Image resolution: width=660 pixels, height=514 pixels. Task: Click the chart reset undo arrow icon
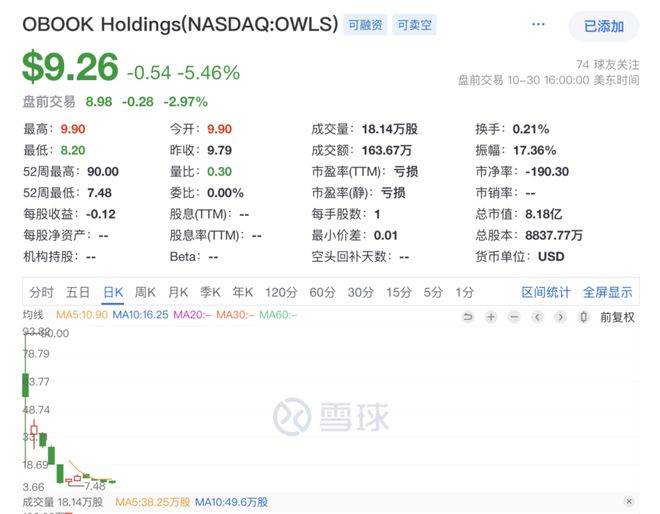468,317
